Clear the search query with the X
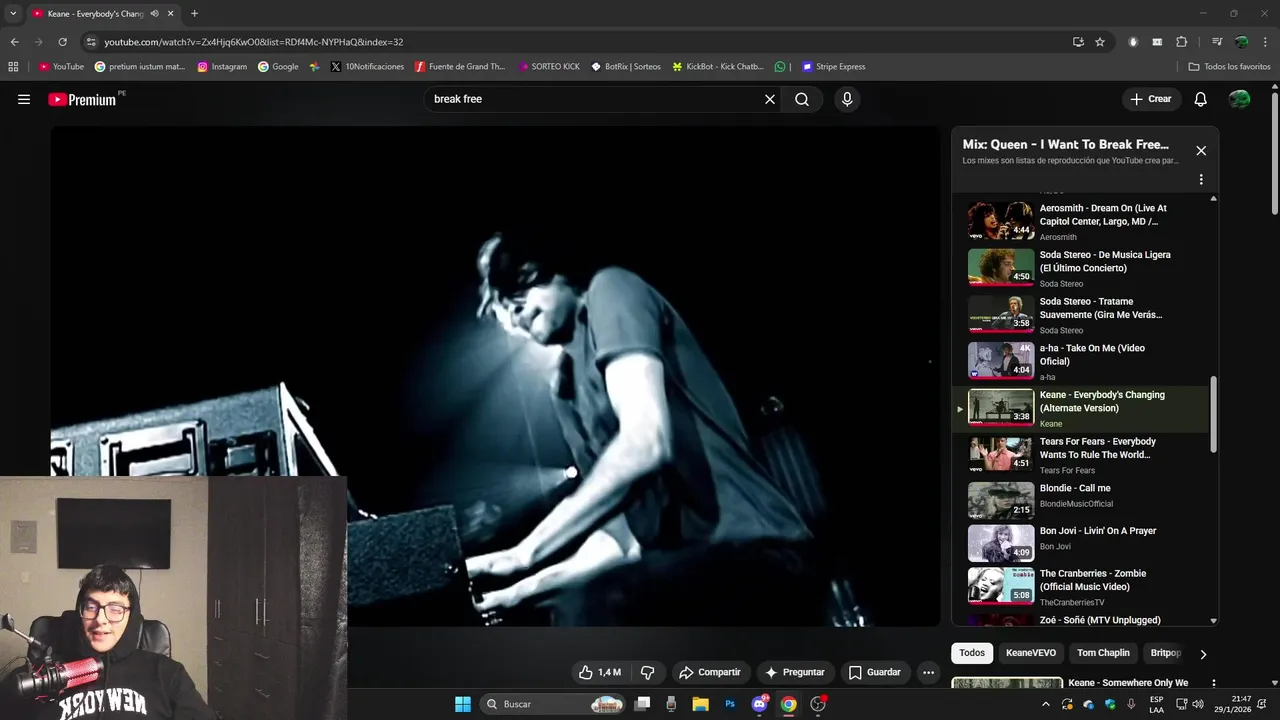The width and height of the screenshot is (1280, 720). [x=770, y=99]
